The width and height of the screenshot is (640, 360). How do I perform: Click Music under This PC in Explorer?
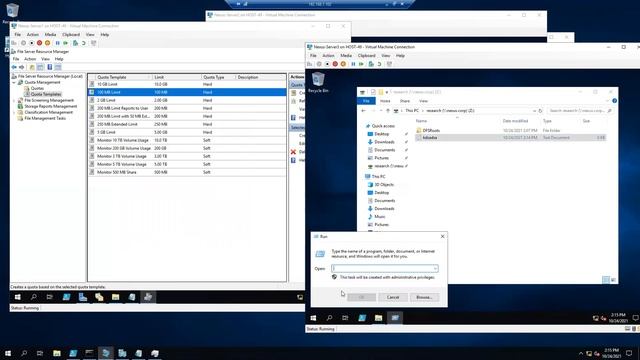coord(380,217)
